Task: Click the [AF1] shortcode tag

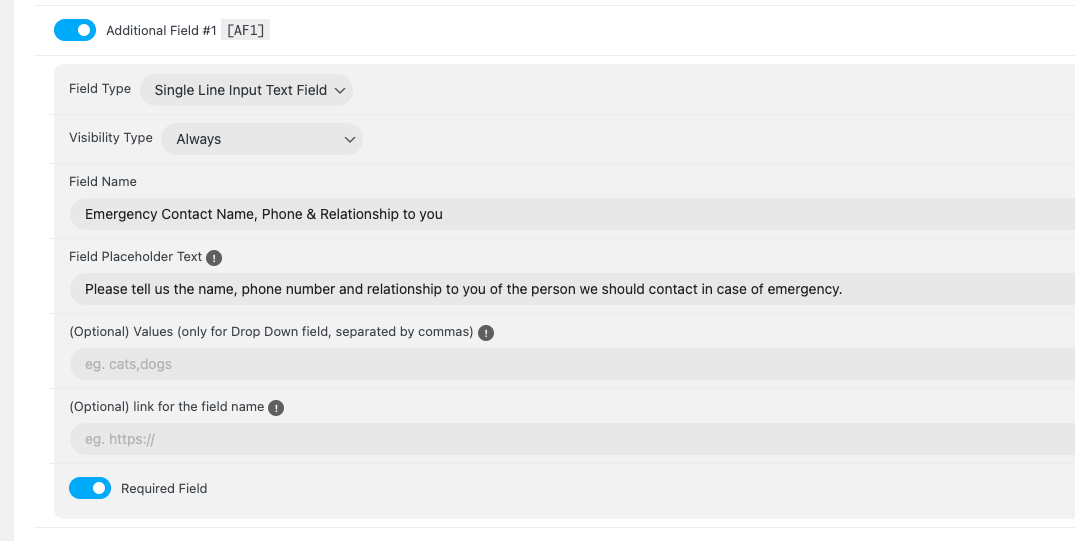Action: click(x=245, y=30)
